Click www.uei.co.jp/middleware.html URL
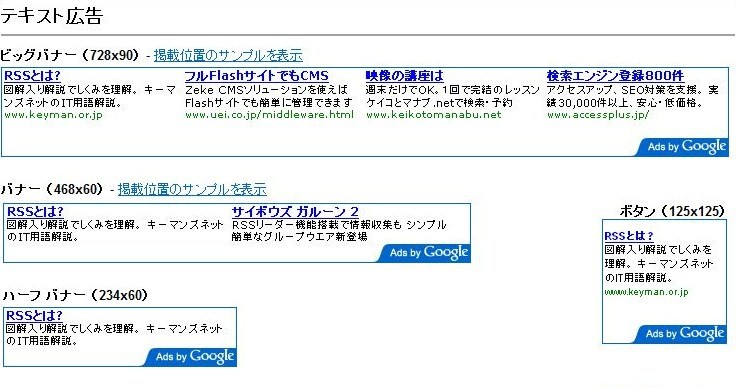The height and width of the screenshot is (388, 736). [x=269, y=115]
